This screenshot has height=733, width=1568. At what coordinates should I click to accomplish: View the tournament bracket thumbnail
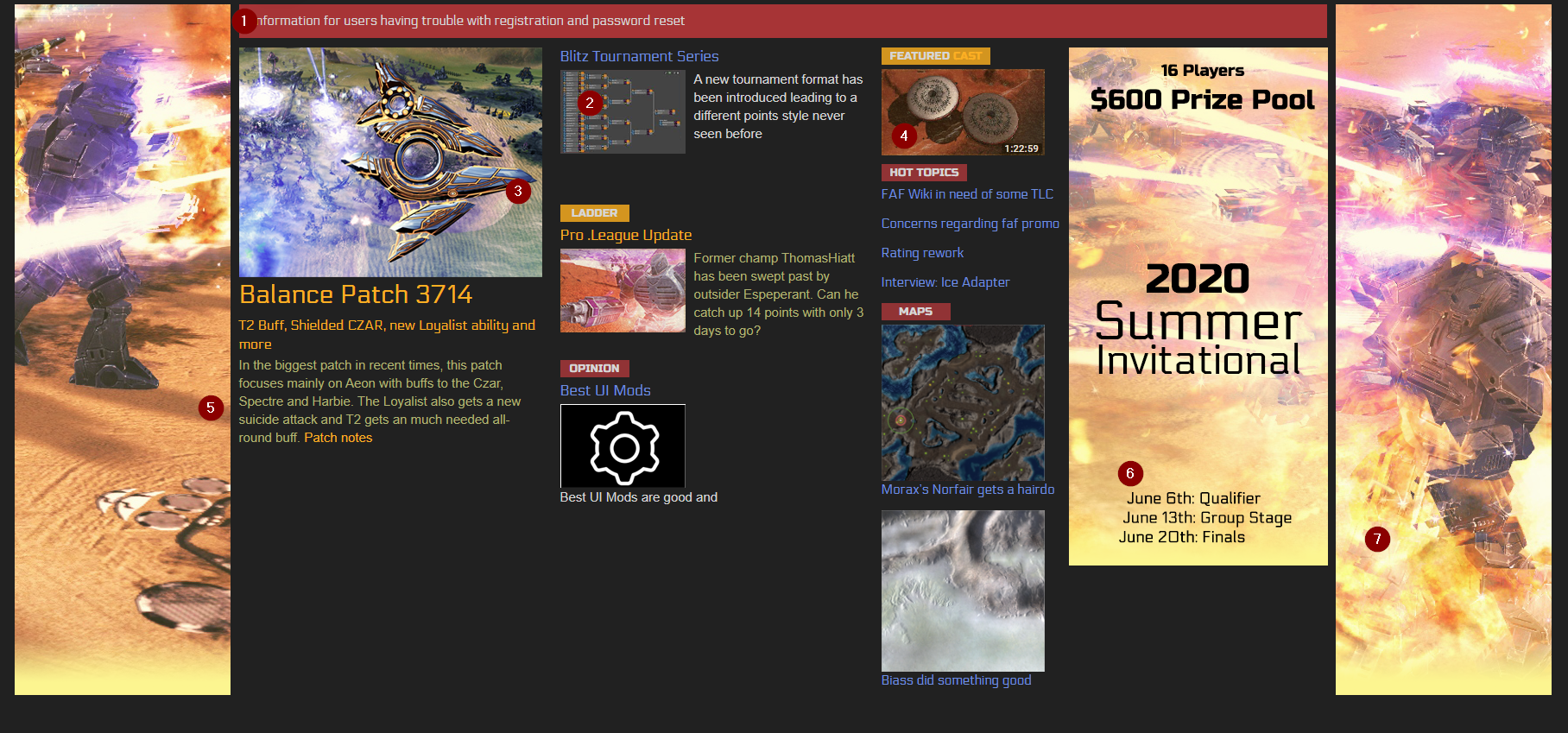click(623, 111)
